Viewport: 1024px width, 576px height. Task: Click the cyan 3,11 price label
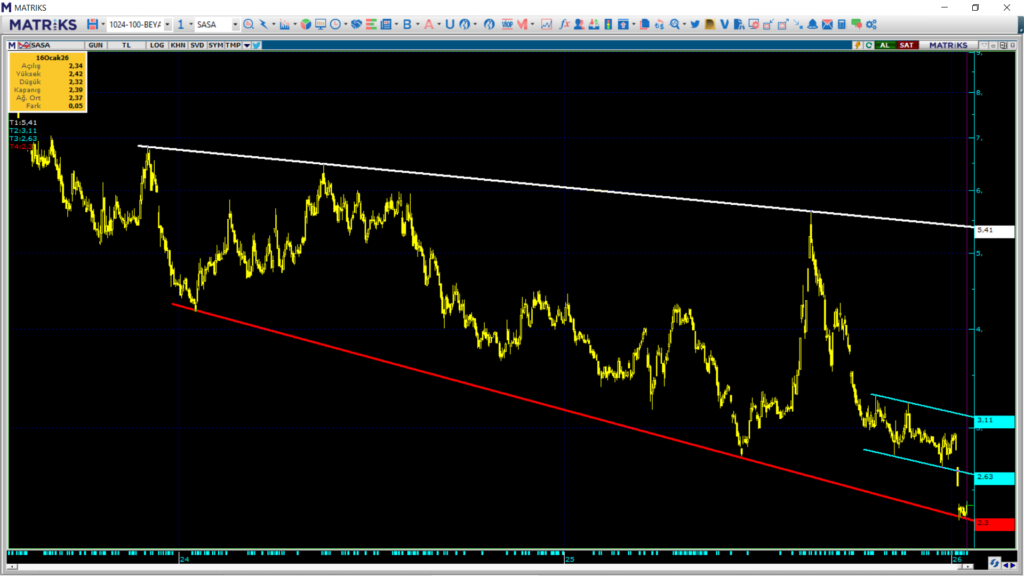coord(994,421)
